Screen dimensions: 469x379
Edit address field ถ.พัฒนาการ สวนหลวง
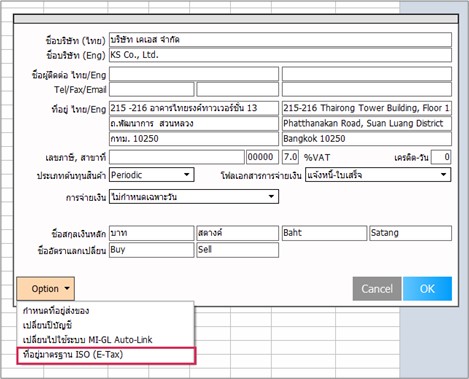(194, 124)
